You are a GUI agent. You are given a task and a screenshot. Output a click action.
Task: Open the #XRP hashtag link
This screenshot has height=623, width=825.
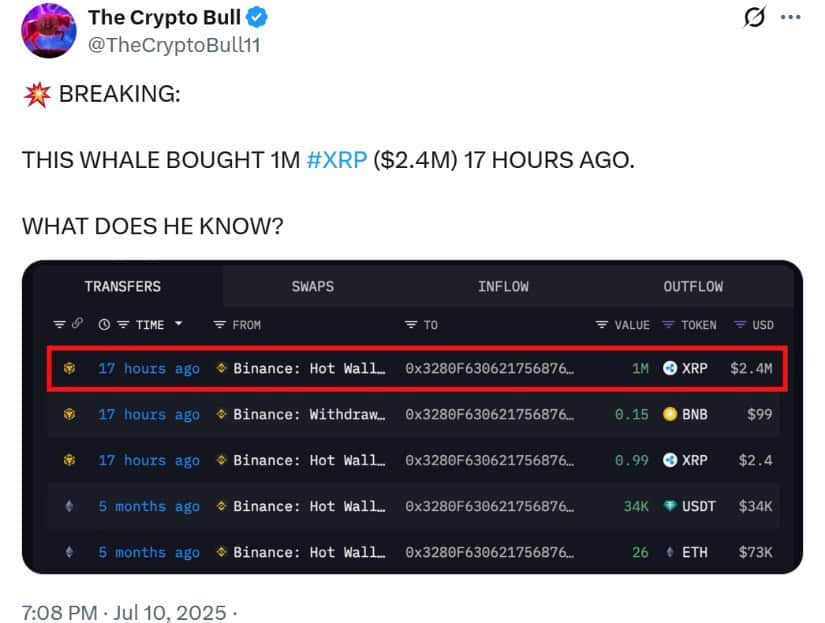[x=337, y=160]
